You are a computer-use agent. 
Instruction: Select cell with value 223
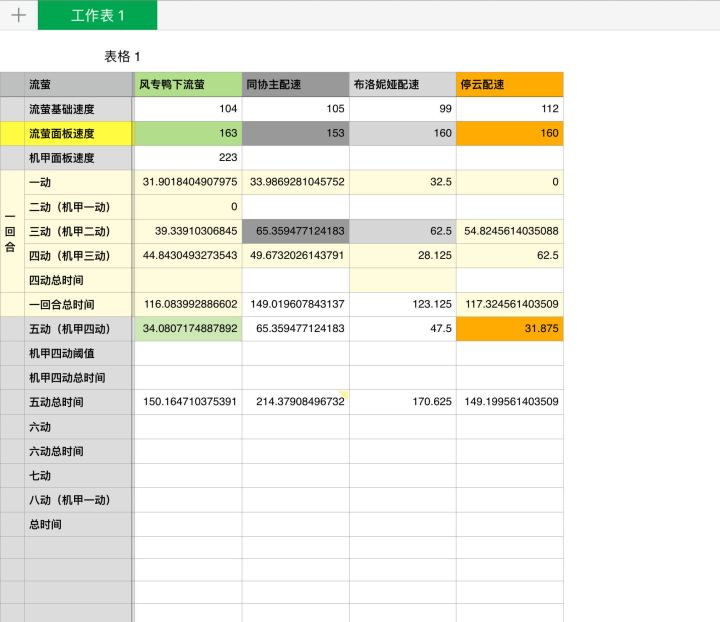click(188, 158)
